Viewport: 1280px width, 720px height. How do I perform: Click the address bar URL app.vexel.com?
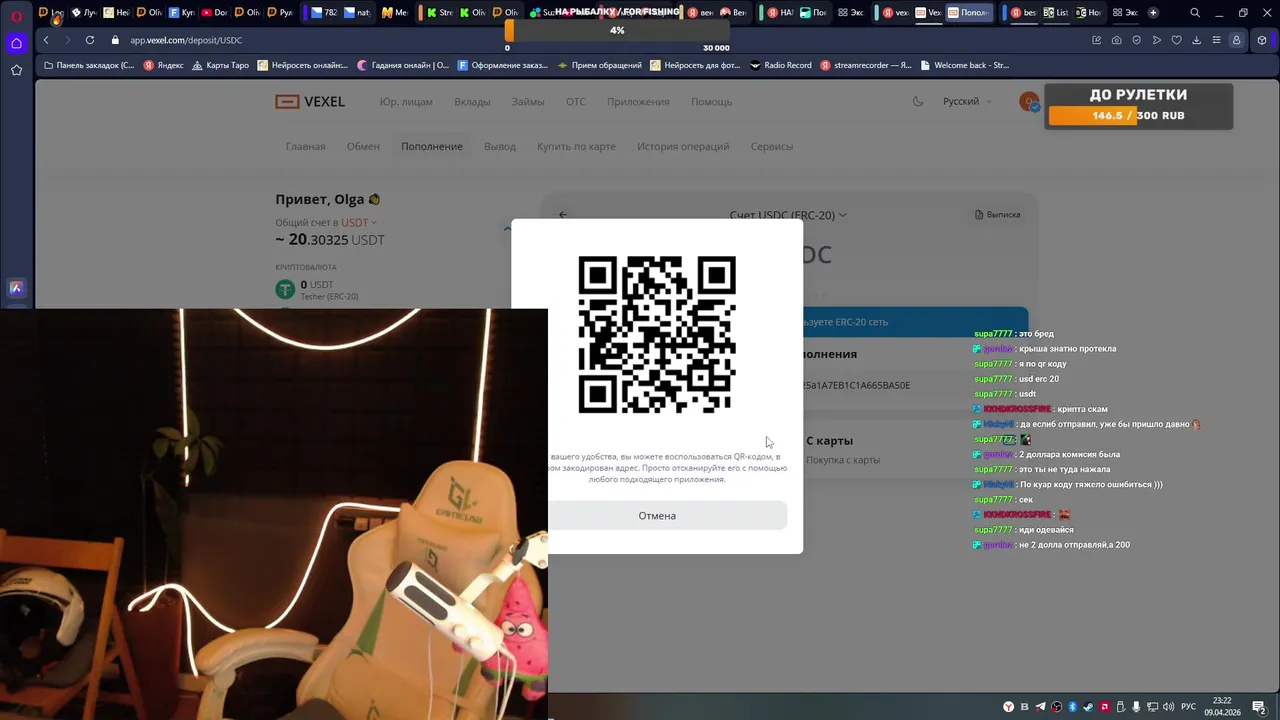click(x=186, y=40)
